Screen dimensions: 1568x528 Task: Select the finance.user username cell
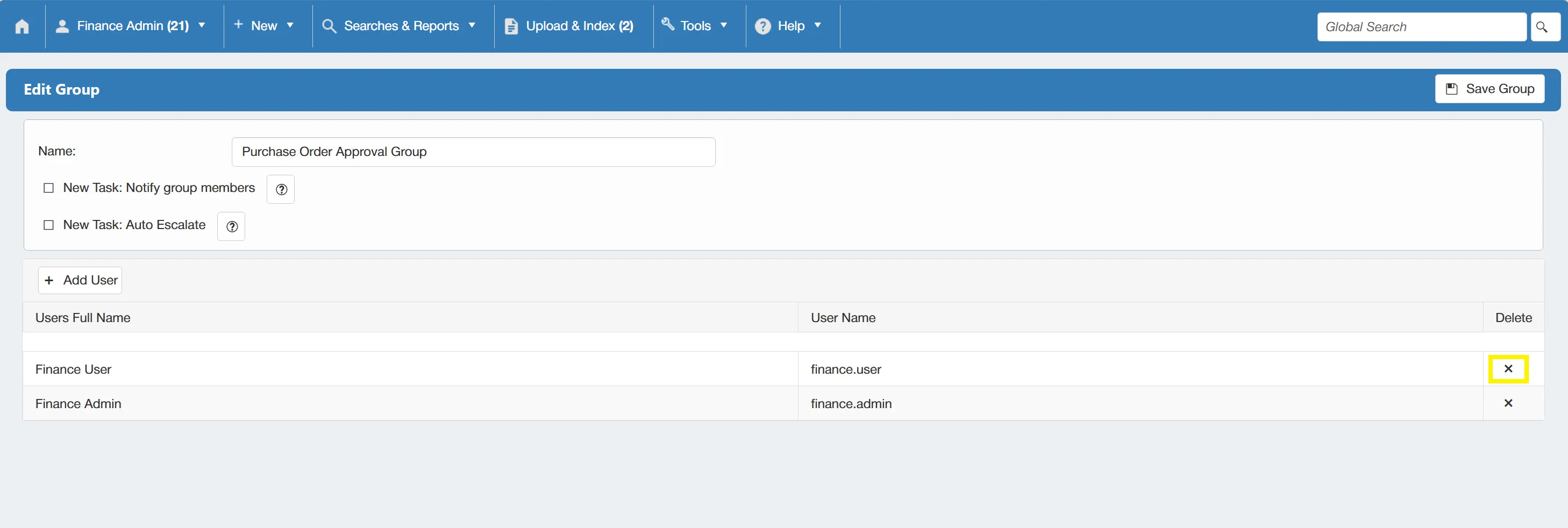1140,369
